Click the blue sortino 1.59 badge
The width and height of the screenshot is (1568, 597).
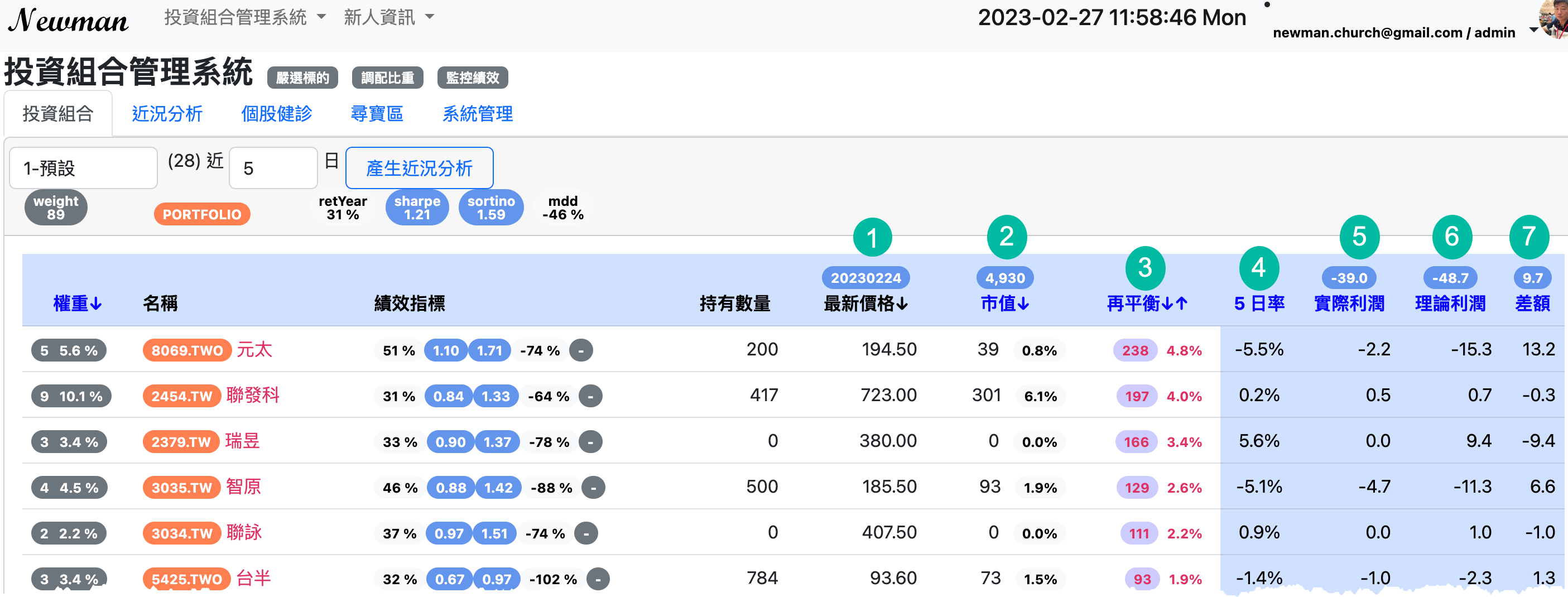pyautogui.click(x=490, y=208)
